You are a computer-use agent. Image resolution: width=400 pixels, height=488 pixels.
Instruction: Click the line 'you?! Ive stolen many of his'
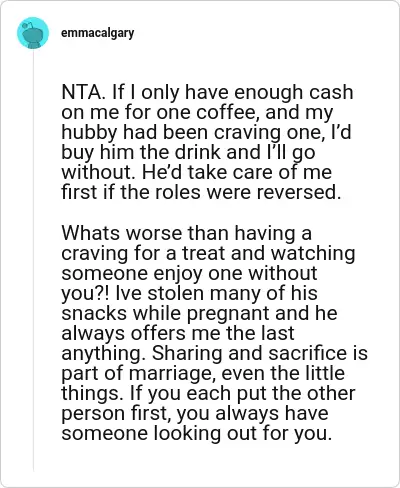point(189,293)
